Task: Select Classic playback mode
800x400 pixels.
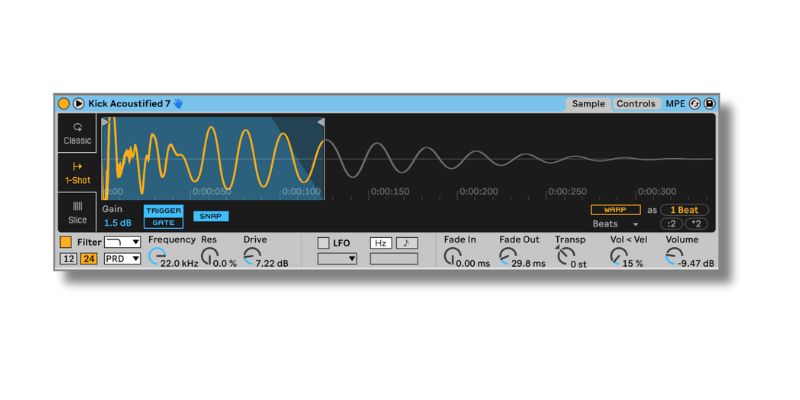Action: click(x=77, y=133)
